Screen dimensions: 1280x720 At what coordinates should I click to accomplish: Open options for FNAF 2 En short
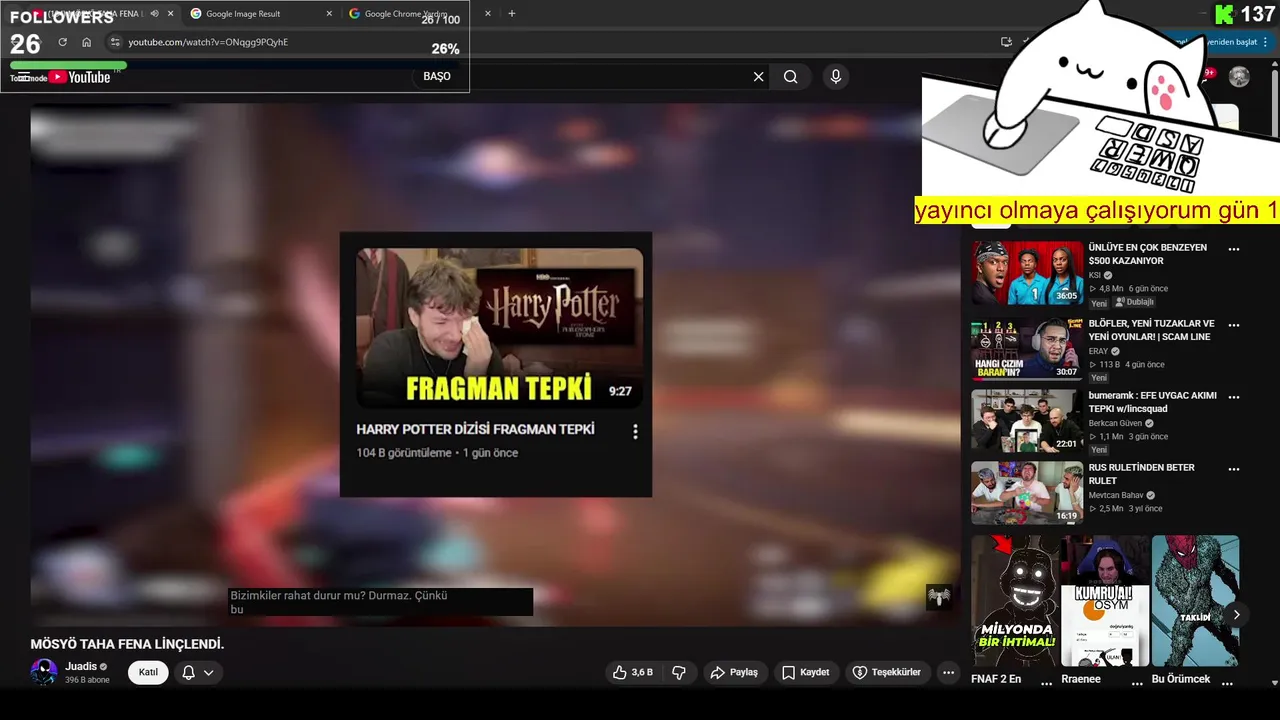(1046, 683)
